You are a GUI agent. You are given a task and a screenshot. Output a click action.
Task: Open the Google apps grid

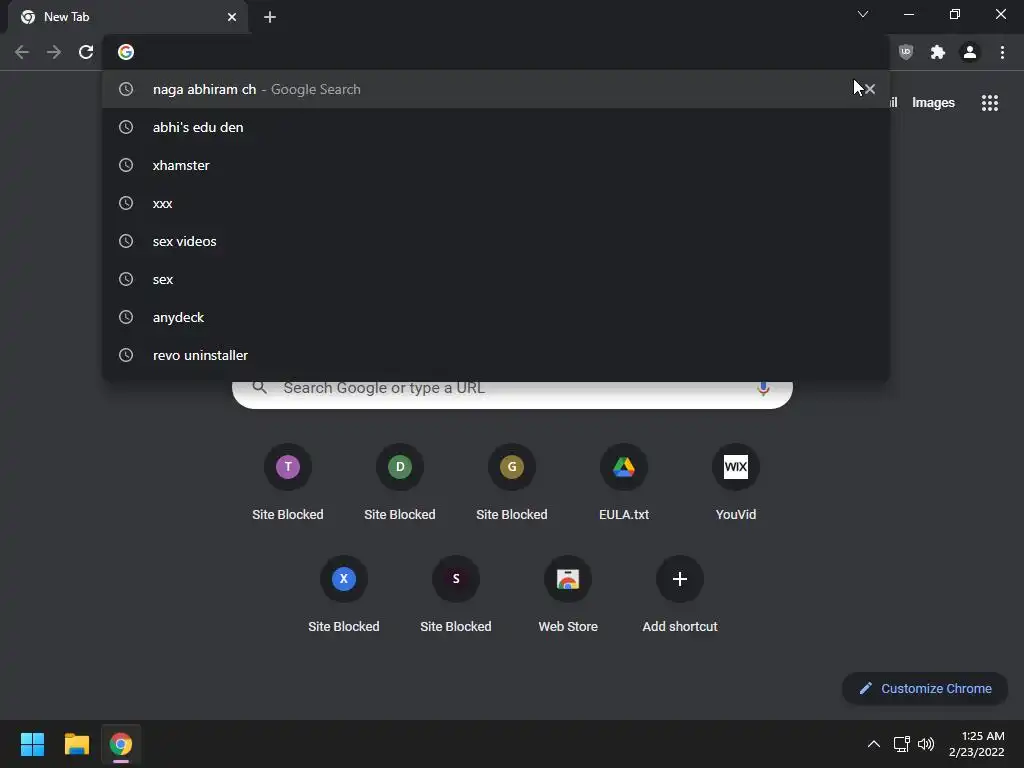[x=990, y=103]
